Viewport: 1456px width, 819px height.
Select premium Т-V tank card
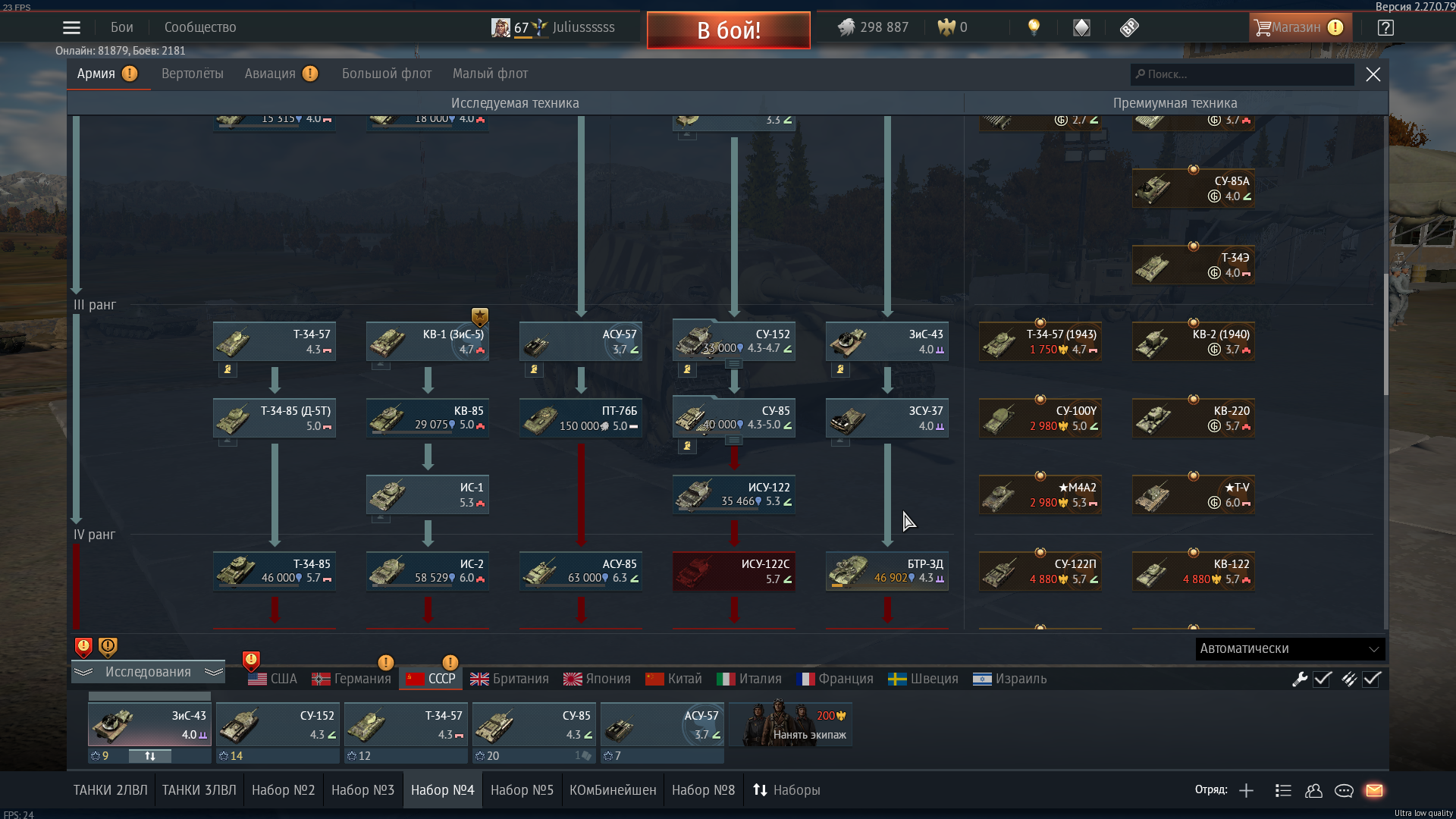pos(1194,494)
